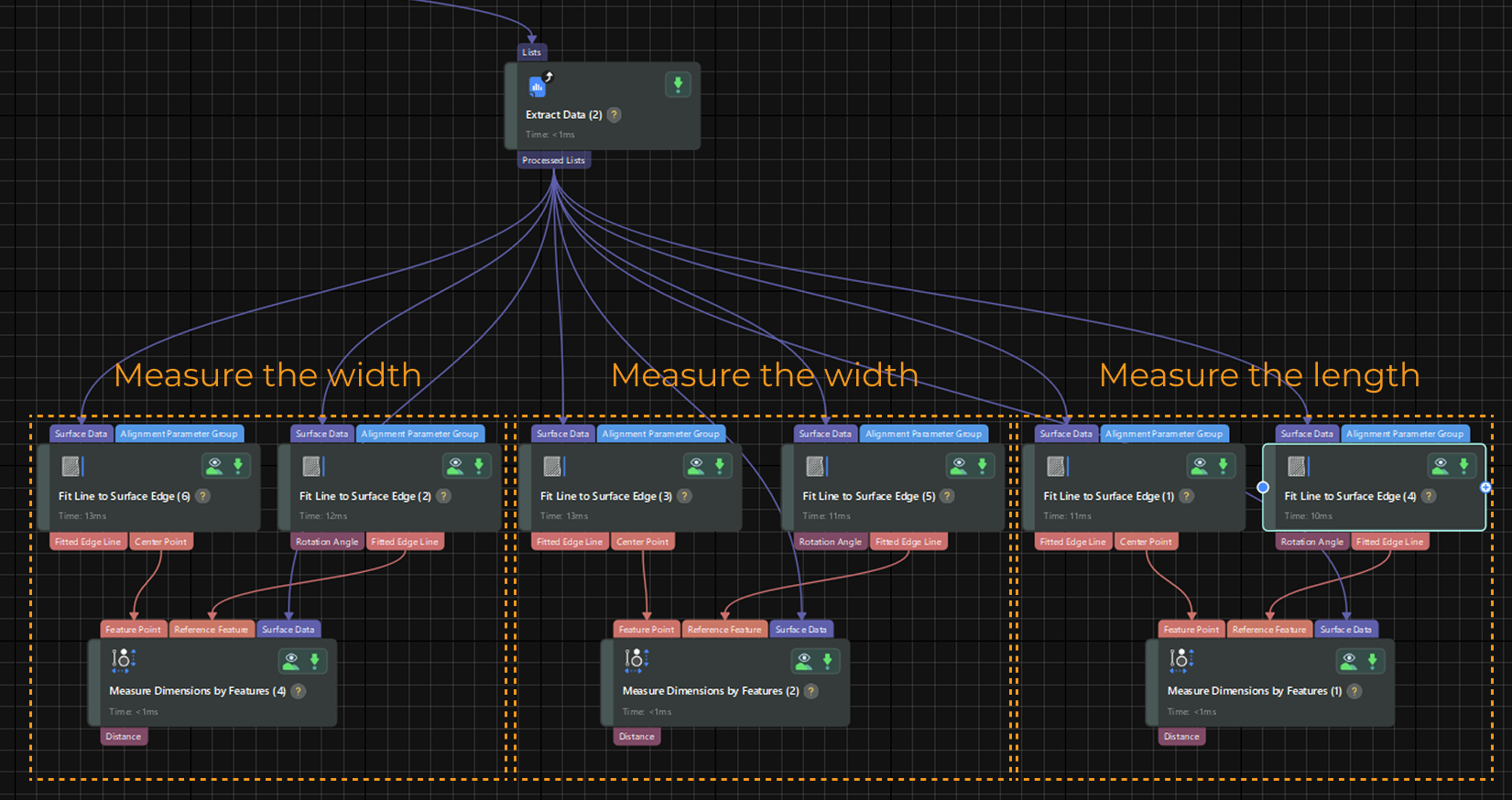Click the Lists input port above Extract Data

coord(531,52)
